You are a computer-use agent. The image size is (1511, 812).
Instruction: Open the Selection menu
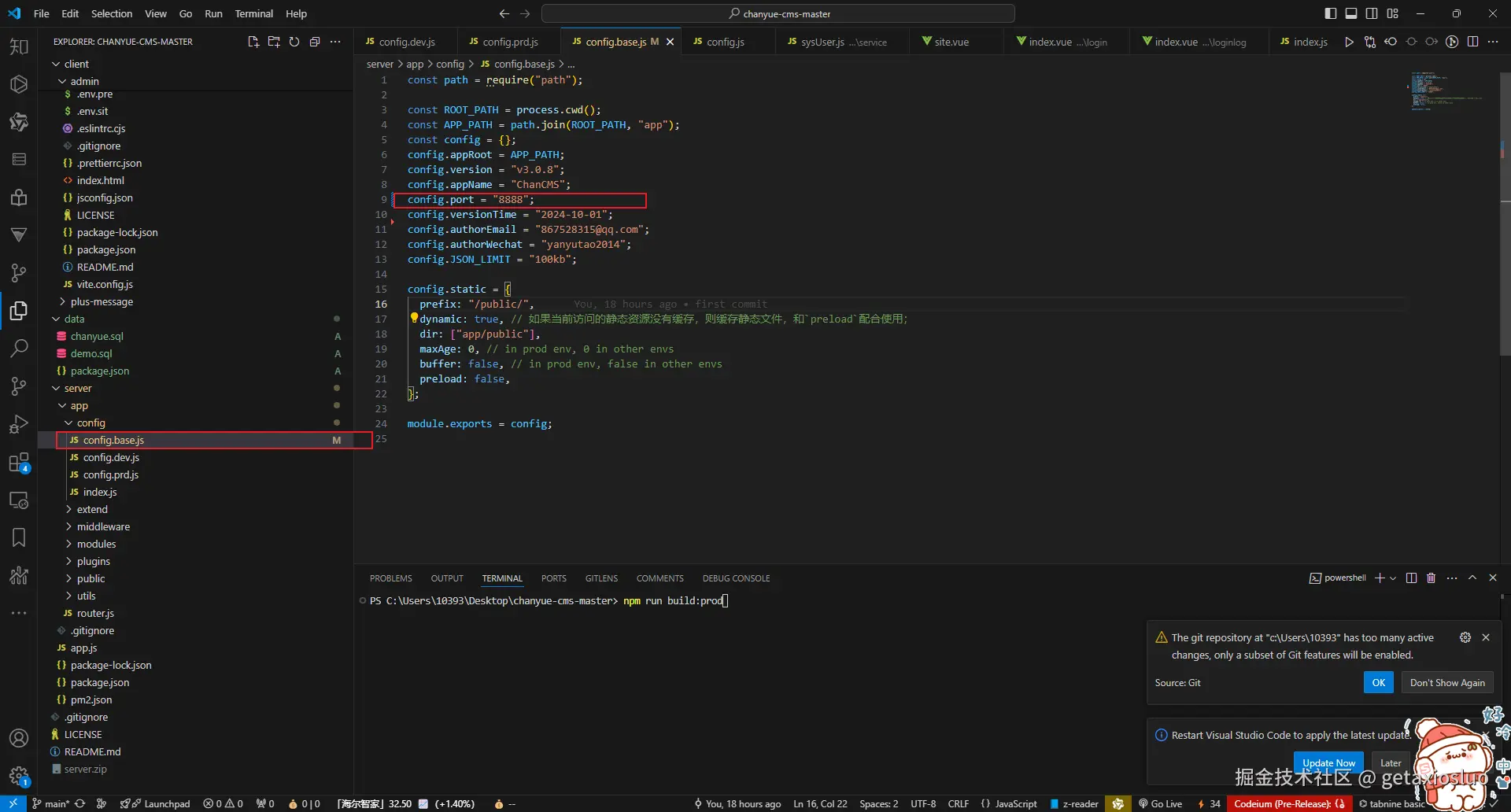click(x=112, y=13)
